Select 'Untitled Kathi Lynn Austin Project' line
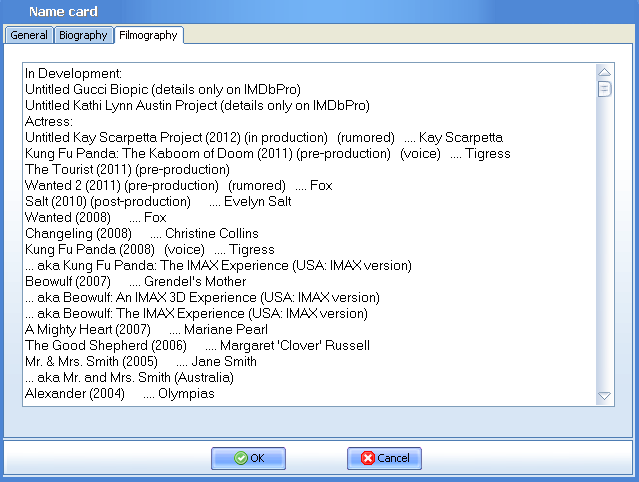 point(197,106)
